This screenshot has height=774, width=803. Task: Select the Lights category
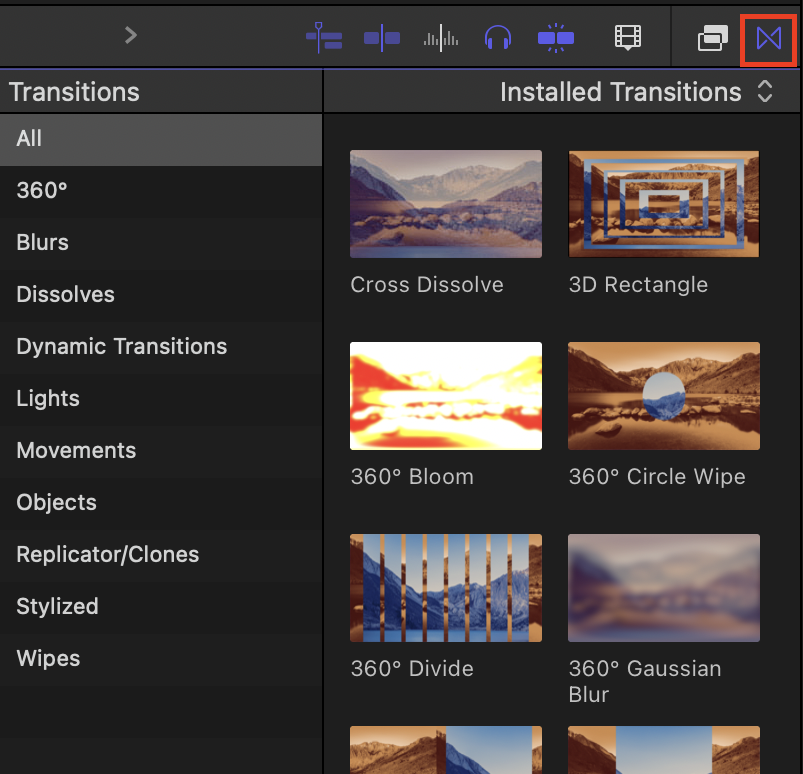click(x=161, y=399)
